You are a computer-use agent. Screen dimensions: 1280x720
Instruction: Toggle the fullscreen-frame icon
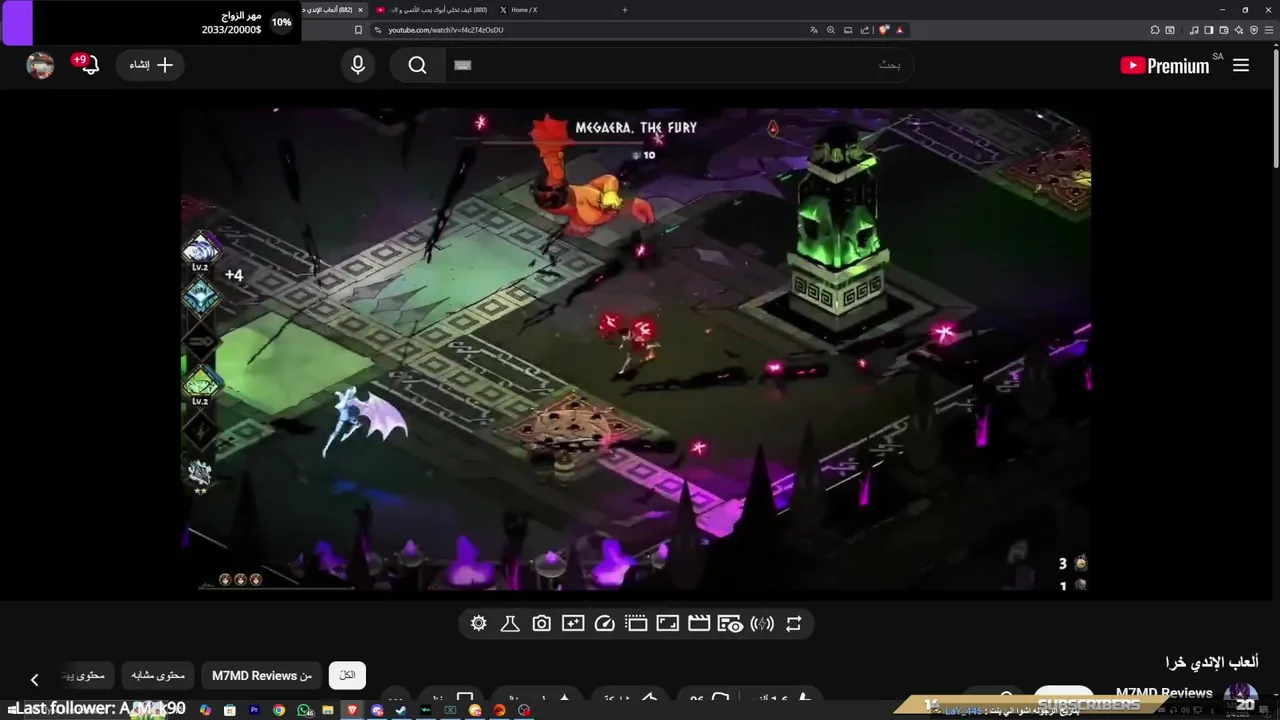pyautogui.click(x=667, y=623)
